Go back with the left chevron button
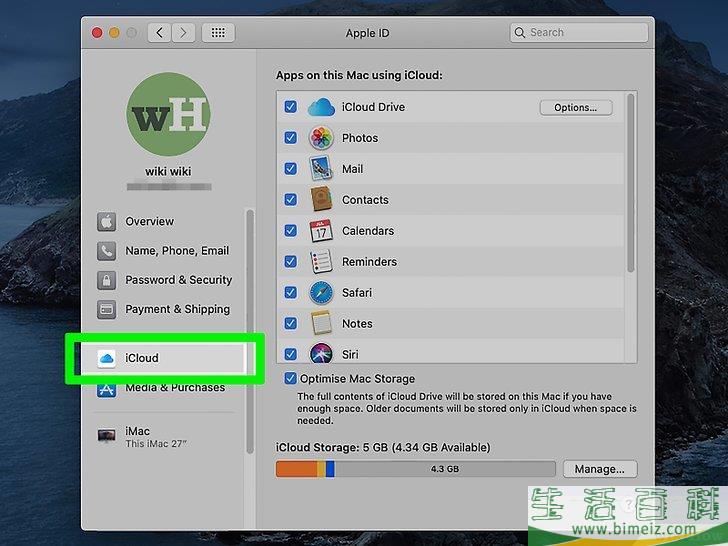Viewport: 728px width, 546px height. pos(159,32)
